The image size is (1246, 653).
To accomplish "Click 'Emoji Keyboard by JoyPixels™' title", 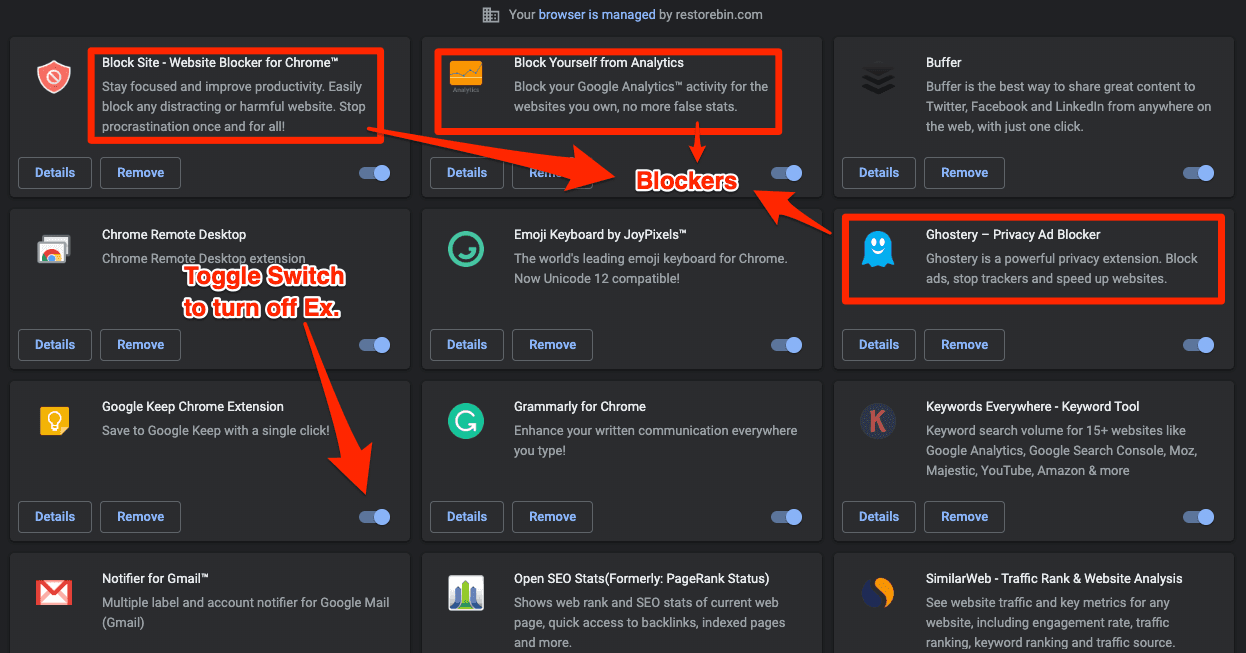I will coord(600,235).
